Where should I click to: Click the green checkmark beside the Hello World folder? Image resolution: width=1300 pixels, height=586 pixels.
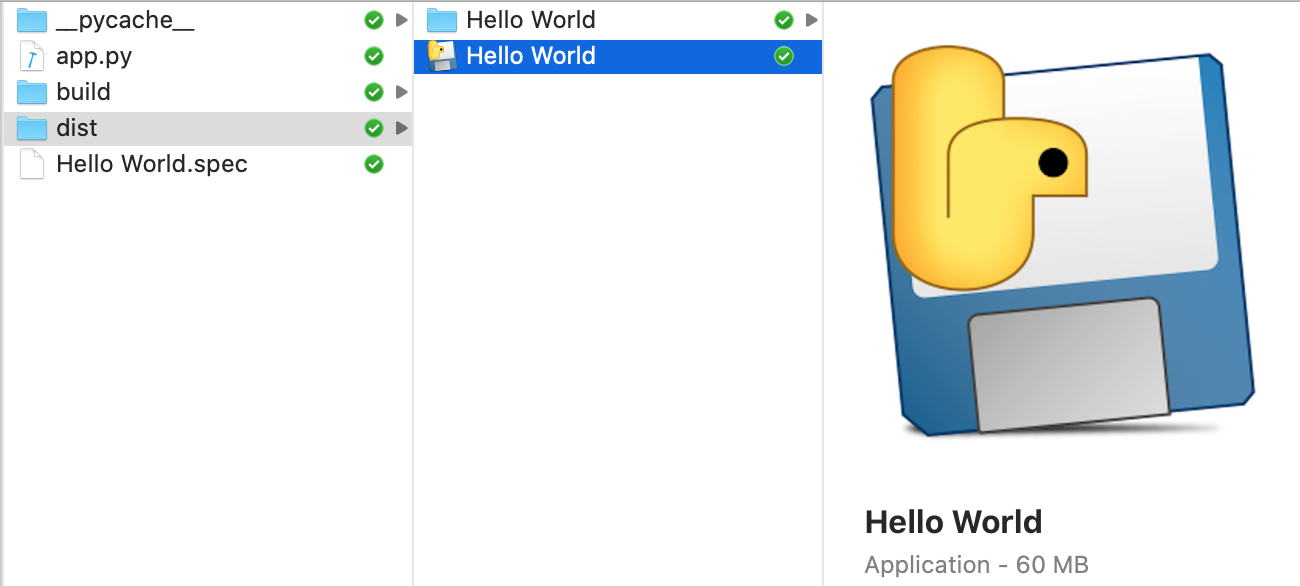pos(784,20)
